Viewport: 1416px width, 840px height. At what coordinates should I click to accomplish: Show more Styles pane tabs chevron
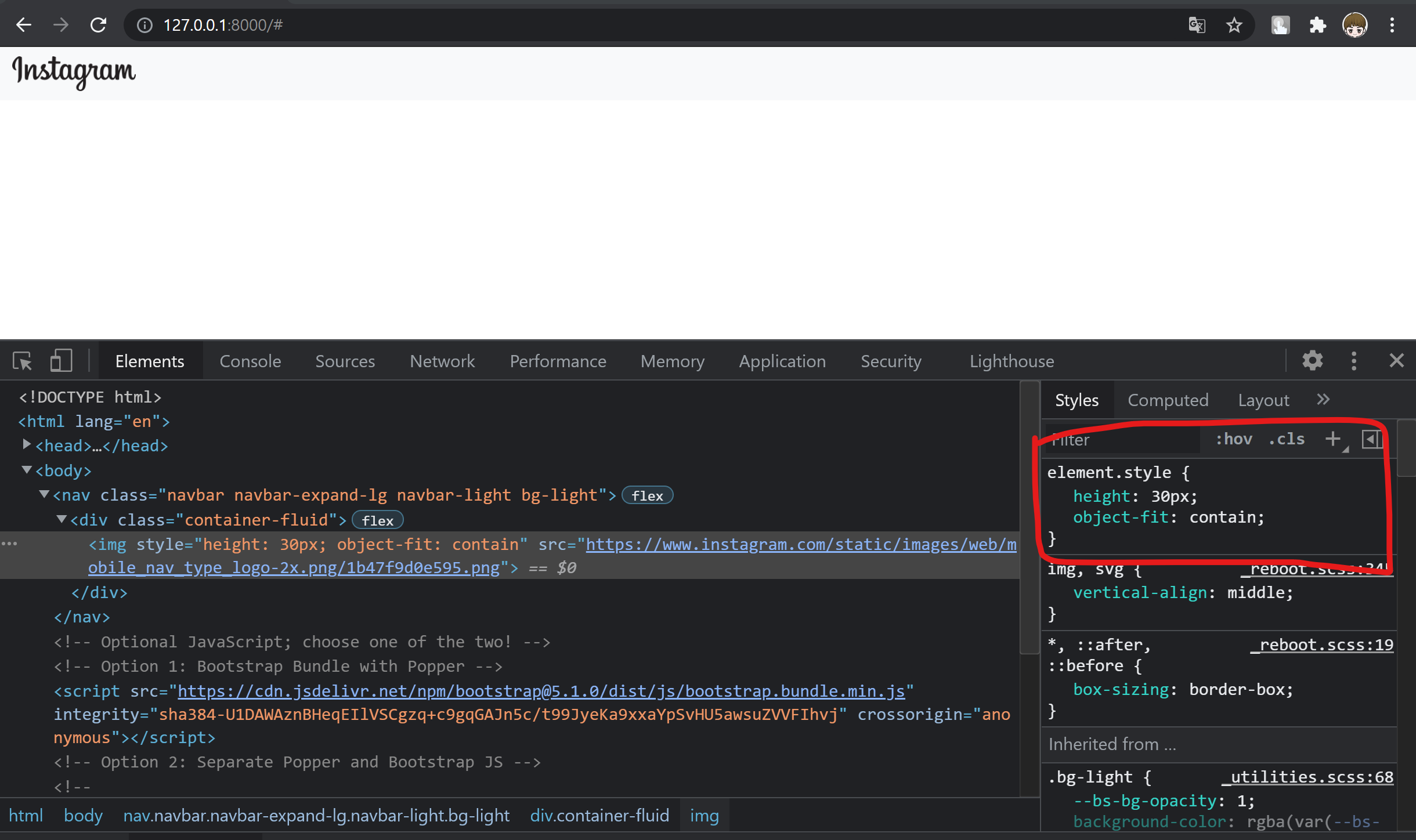click(x=1323, y=400)
